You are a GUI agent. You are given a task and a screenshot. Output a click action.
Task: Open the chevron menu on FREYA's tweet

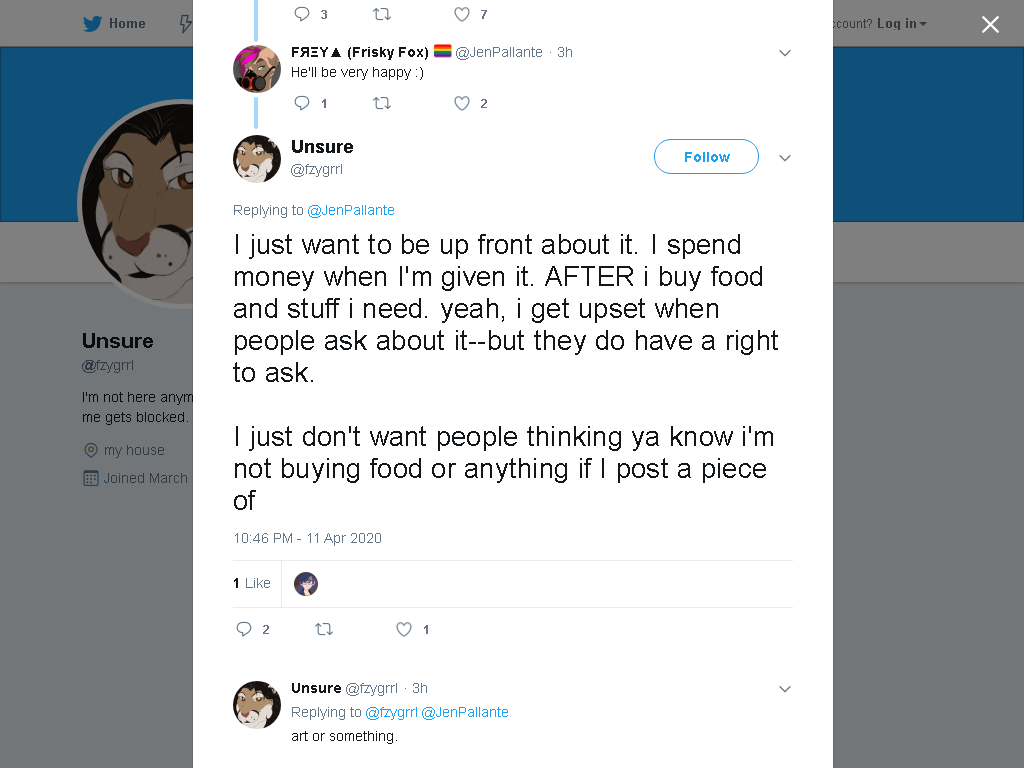pyautogui.click(x=785, y=53)
